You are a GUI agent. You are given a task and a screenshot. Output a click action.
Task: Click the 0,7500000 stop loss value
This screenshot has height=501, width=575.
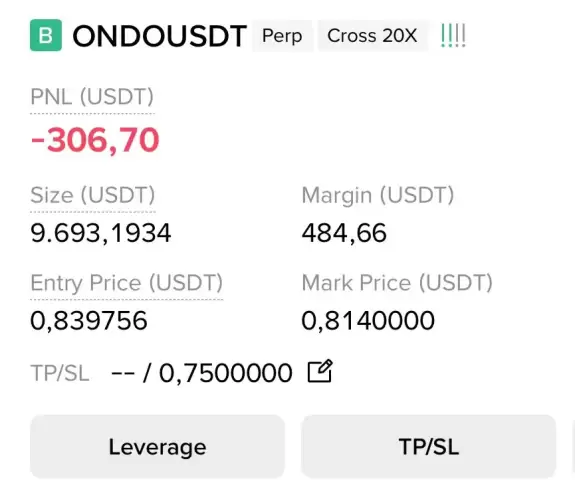click(226, 373)
